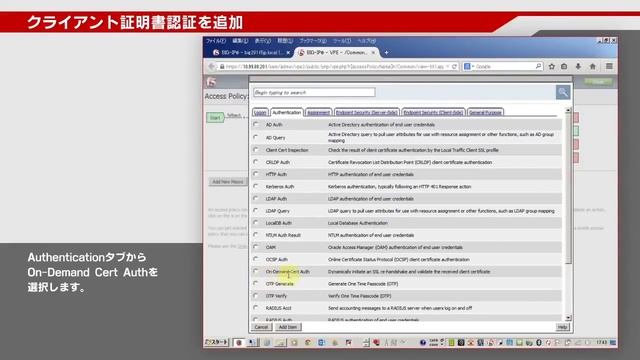Click the Add New Macro button behind the dialog
The image size is (640, 360).
tap(228, 182)
